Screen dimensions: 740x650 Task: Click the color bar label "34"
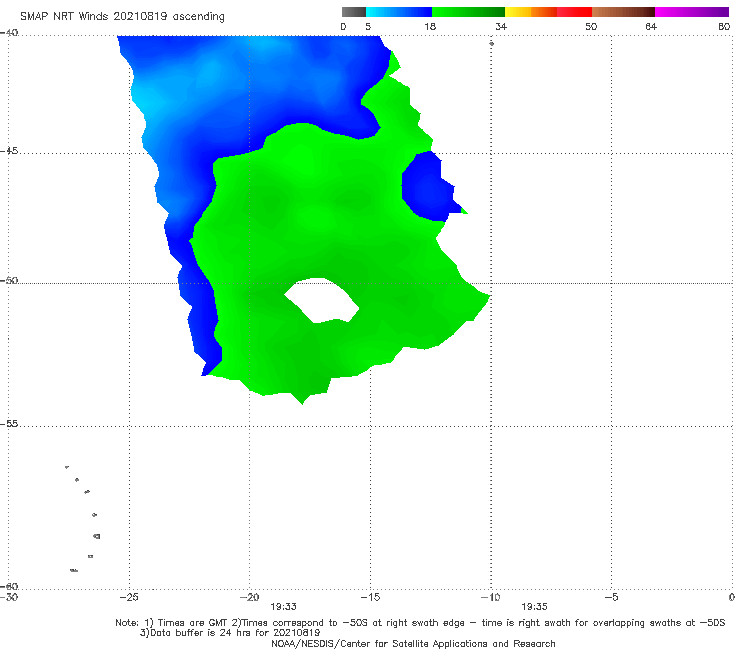tap(501, 26)
